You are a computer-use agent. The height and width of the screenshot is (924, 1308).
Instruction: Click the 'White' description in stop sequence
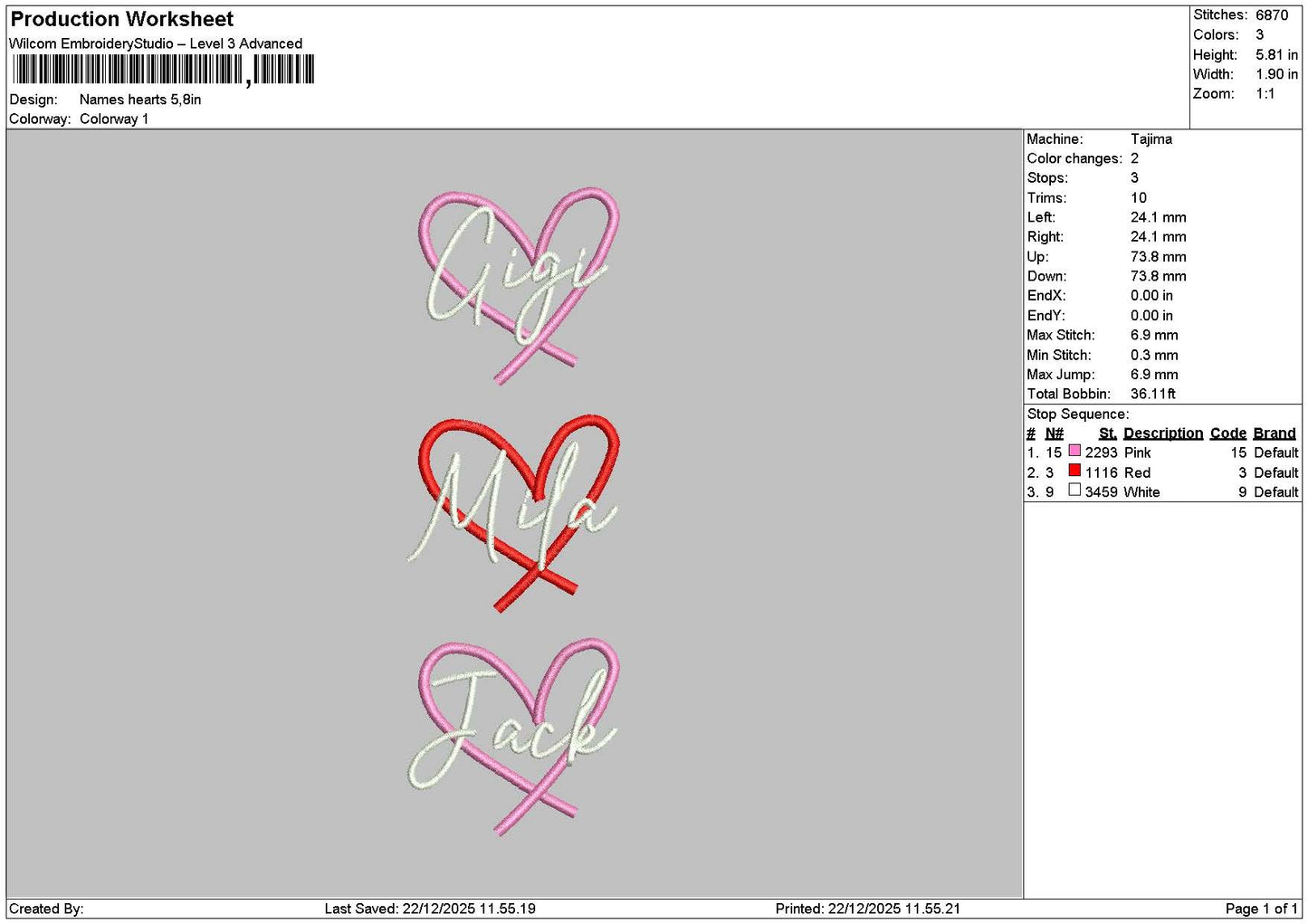click(x=1141, y=492)
